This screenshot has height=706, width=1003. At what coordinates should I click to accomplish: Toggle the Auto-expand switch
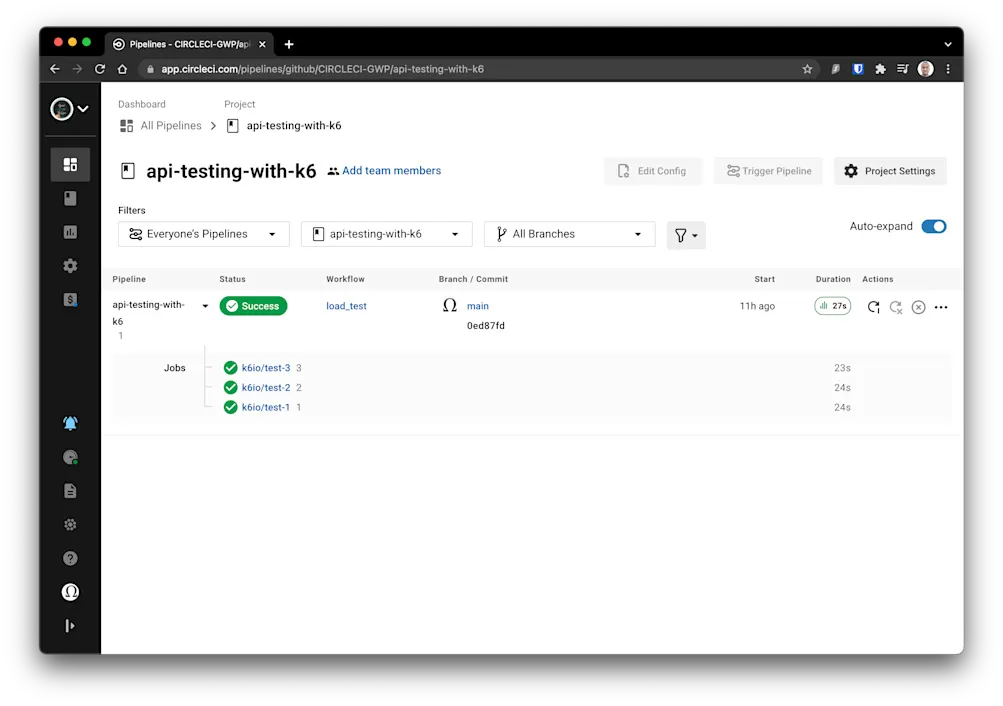click(933, 226)
